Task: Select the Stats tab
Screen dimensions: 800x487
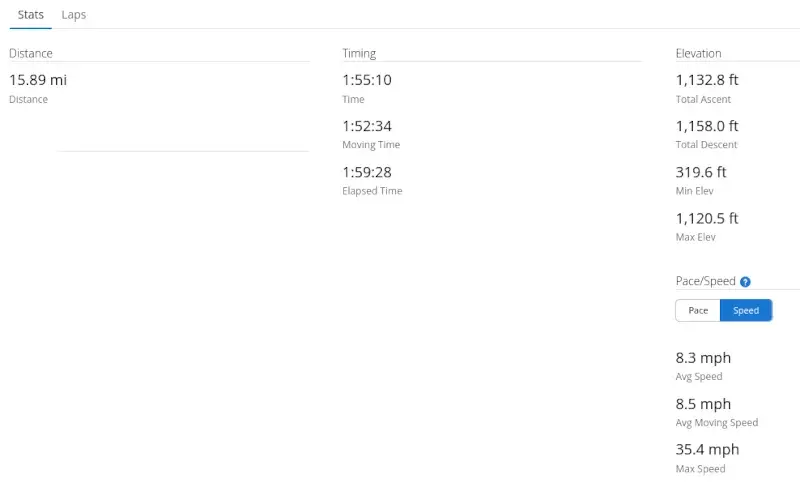Action: 31,15
